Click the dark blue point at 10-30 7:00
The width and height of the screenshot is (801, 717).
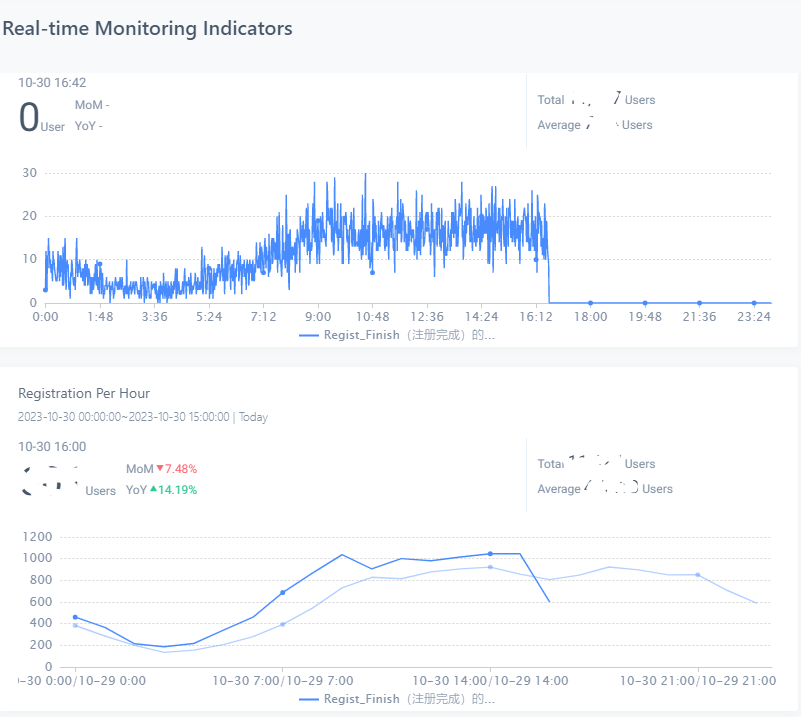coord(283,592)
